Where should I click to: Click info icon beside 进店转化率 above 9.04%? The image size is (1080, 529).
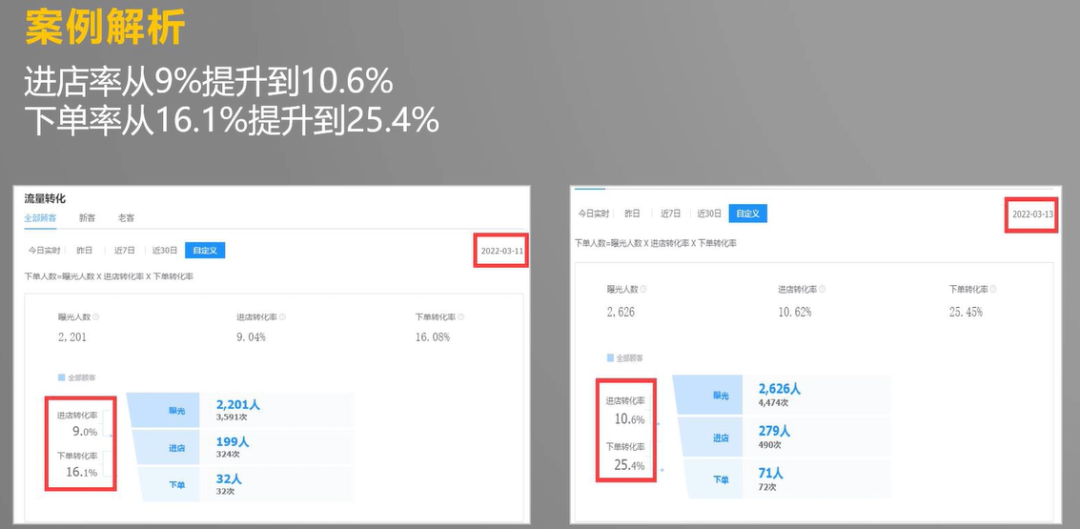pyautogui.click(x=282, y=318)
